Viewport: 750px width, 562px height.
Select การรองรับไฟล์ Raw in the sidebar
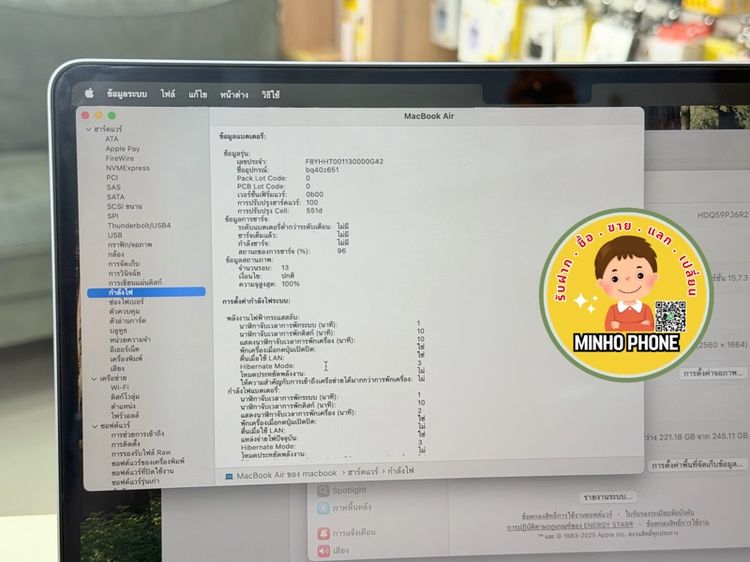point(141,452)
